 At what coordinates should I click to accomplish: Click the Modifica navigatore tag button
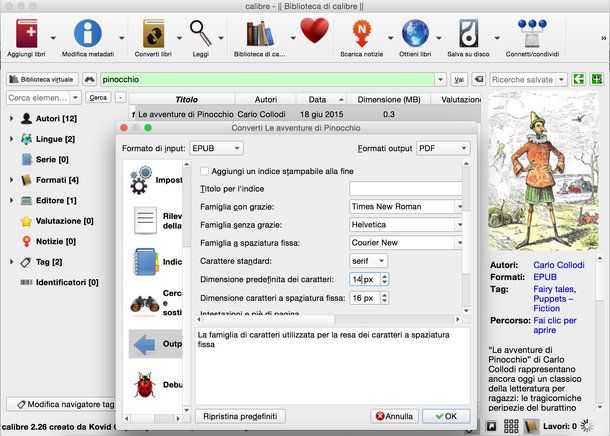click(61, 404)
